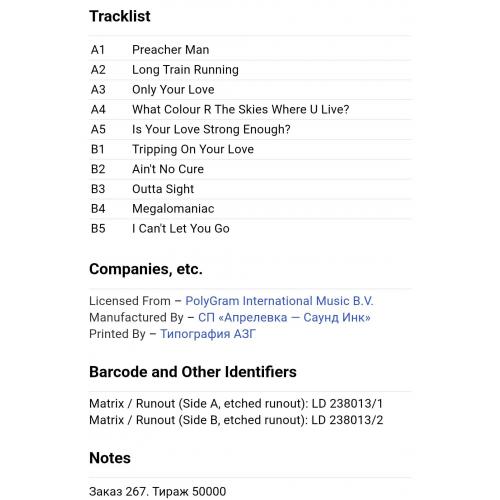Select track B5 I Can't Let You Go
The height and width of the screenshot is (500, 500).
[250, 229]
